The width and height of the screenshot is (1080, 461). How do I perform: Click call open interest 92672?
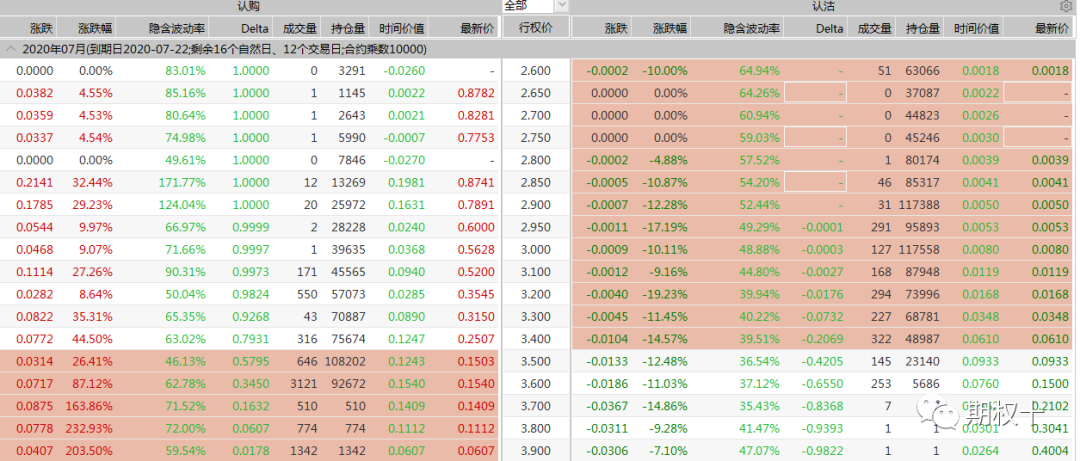tap(351, 384)
